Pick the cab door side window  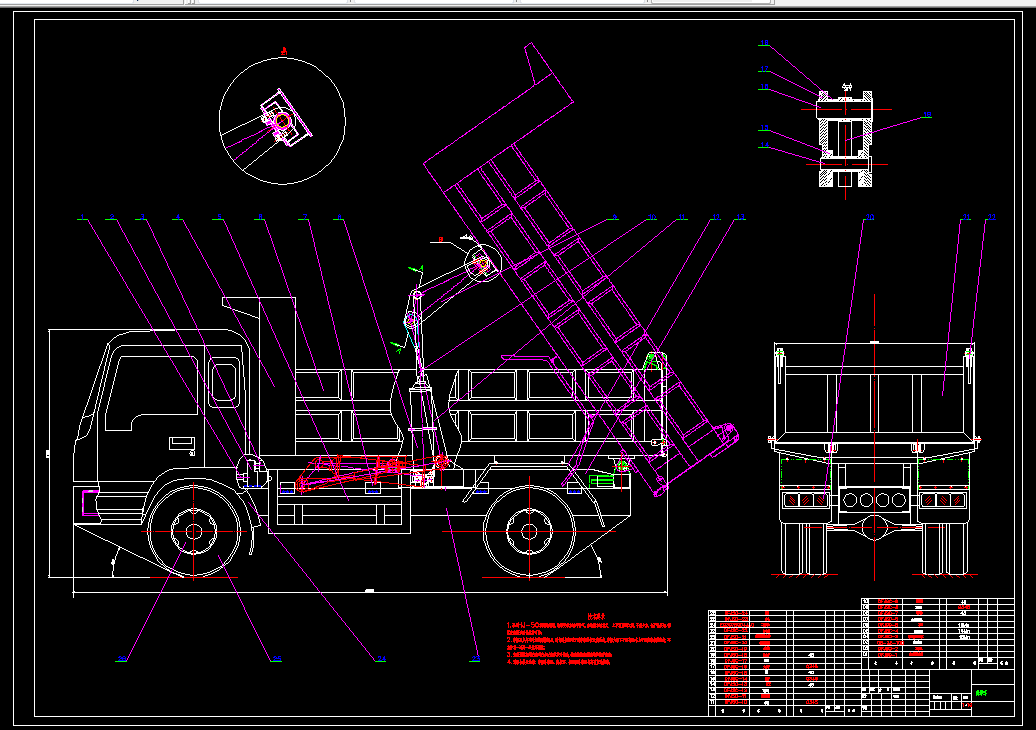click(x=151, y=394)
